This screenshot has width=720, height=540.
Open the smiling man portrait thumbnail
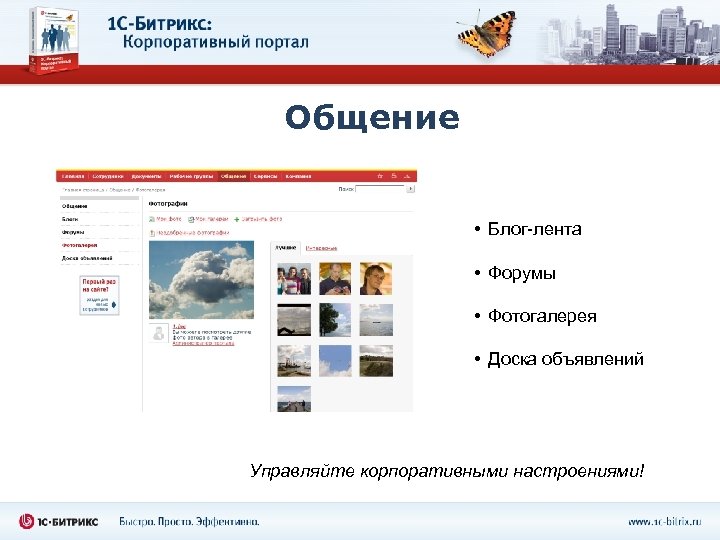pos(376,279)
